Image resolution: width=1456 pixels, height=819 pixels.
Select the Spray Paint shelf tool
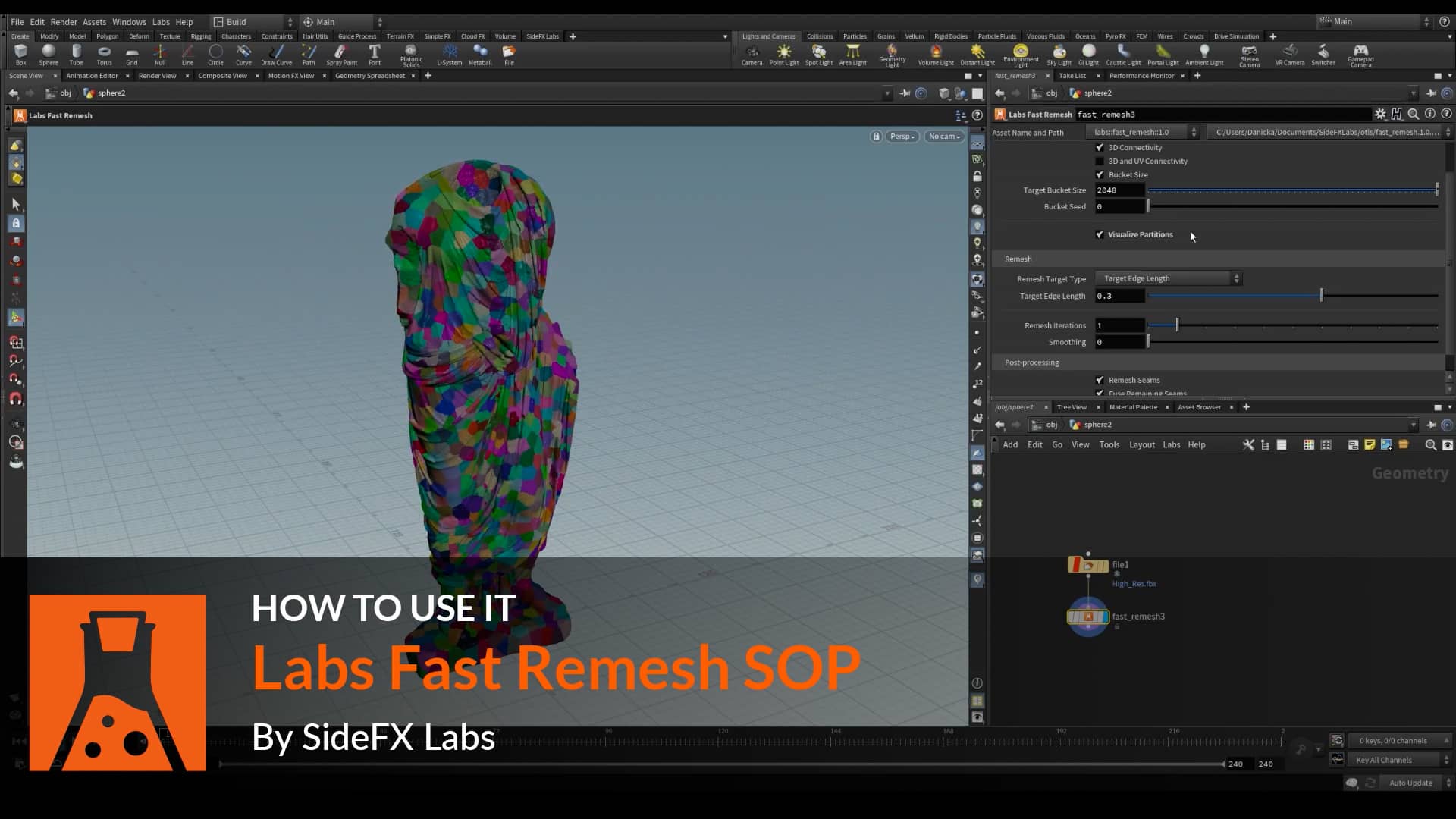click(341, 53)
